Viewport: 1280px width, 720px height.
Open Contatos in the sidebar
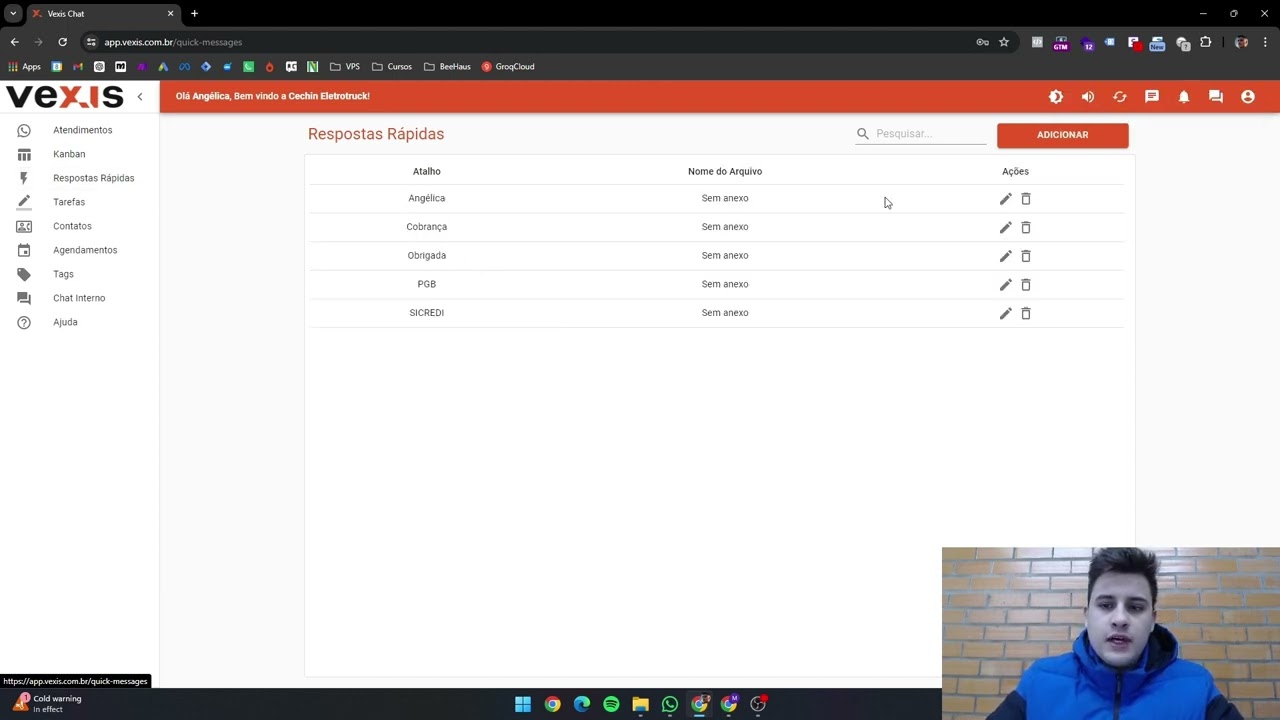pos(79,226)
